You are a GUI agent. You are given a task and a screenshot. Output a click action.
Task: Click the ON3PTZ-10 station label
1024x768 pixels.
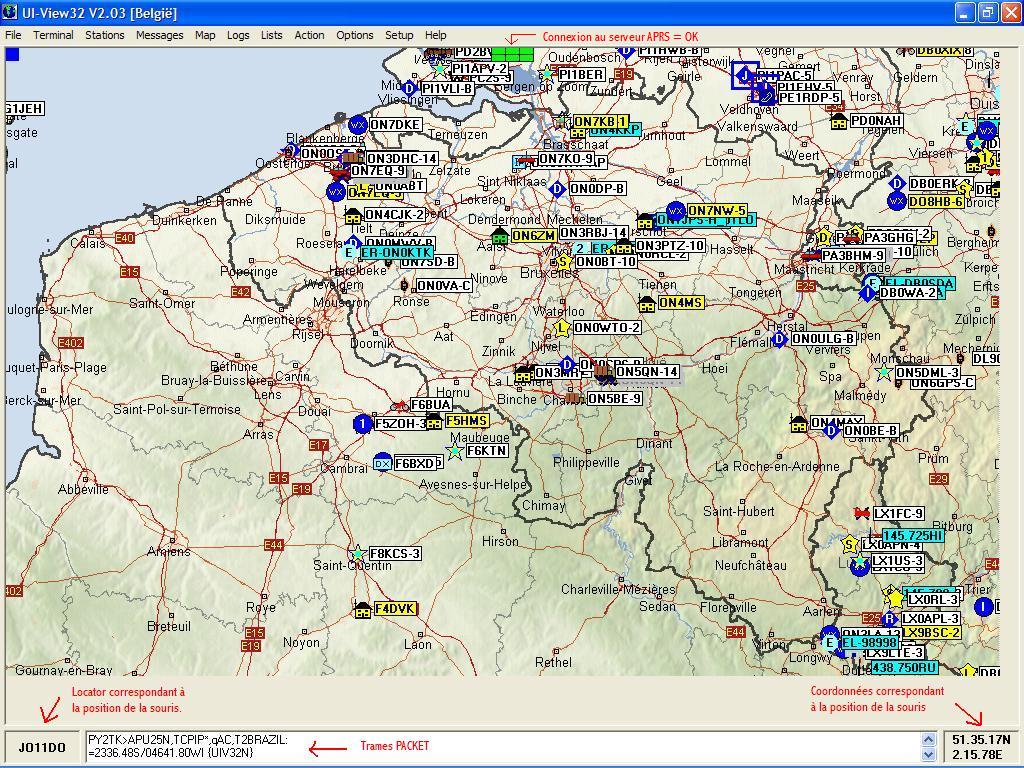click(670, 246)
